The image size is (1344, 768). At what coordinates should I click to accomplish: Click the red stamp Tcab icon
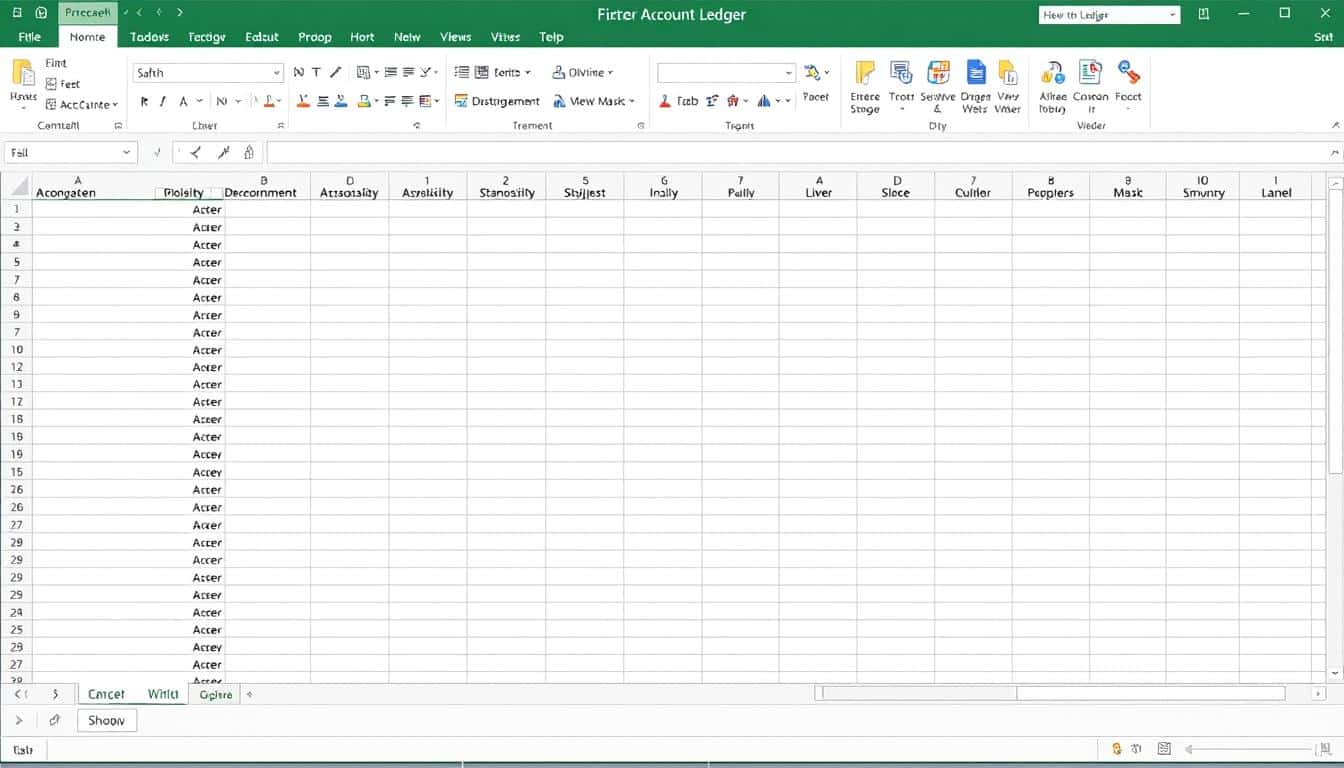[665, 101]
